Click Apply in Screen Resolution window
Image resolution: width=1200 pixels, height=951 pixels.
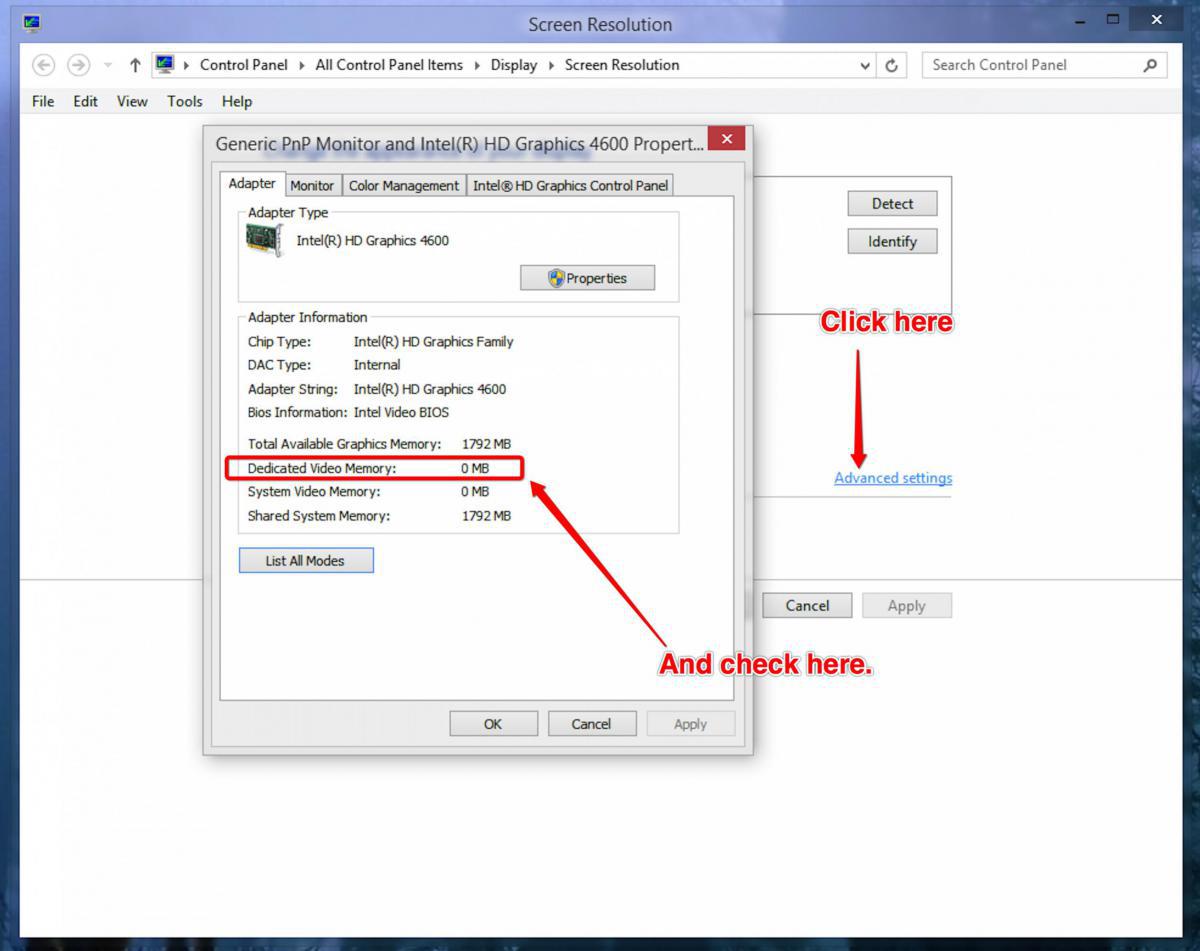pos(906,606)
